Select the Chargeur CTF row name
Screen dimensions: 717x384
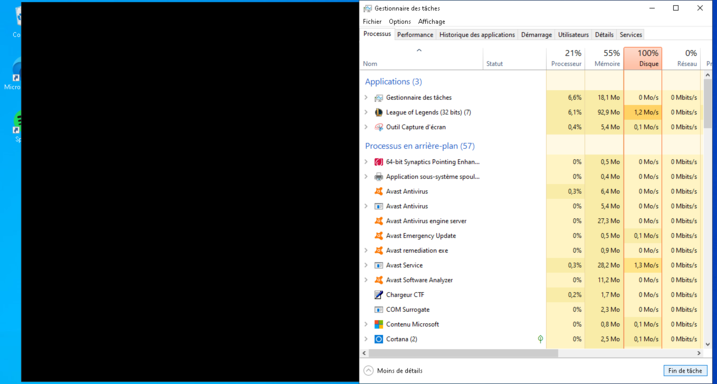click(405, 295)
